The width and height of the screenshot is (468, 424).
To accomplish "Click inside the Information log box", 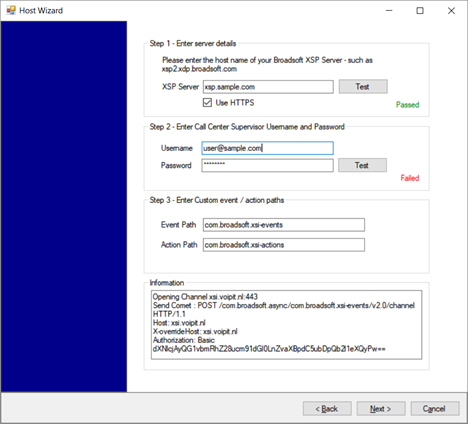I will 286,325.
